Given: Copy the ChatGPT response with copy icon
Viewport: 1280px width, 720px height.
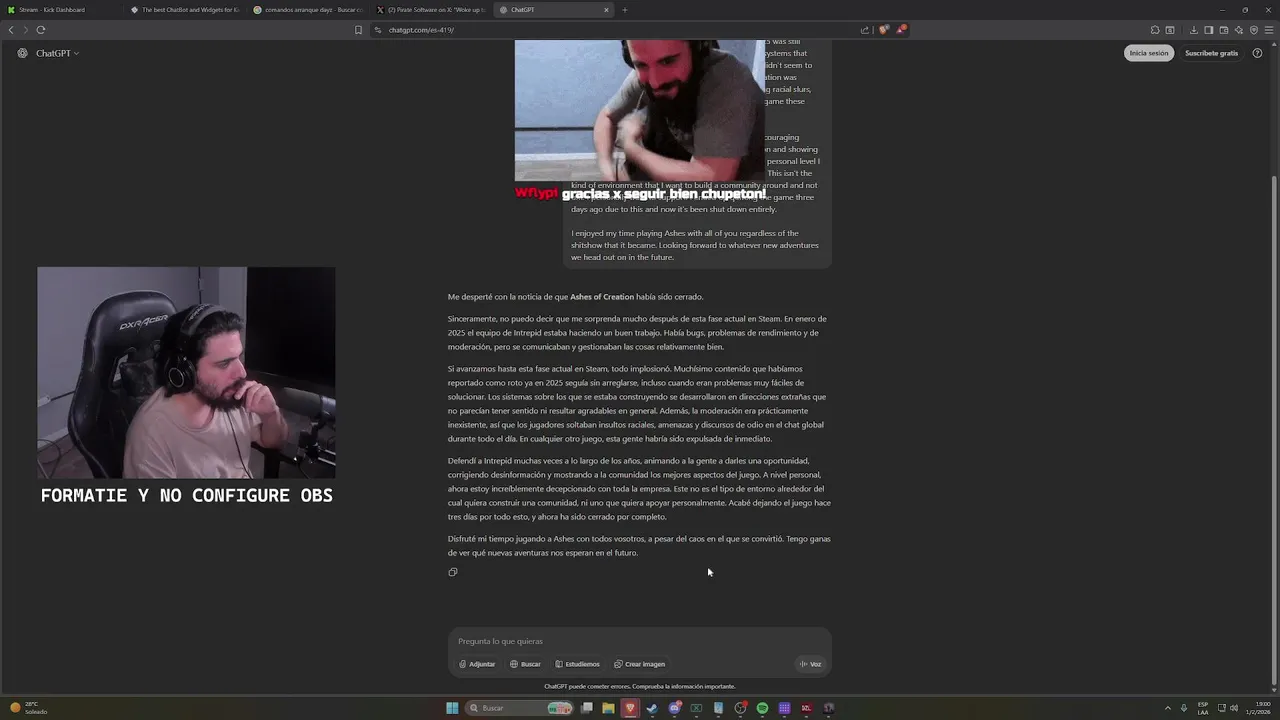Looking at the screenshot, I should click(453, 572).
